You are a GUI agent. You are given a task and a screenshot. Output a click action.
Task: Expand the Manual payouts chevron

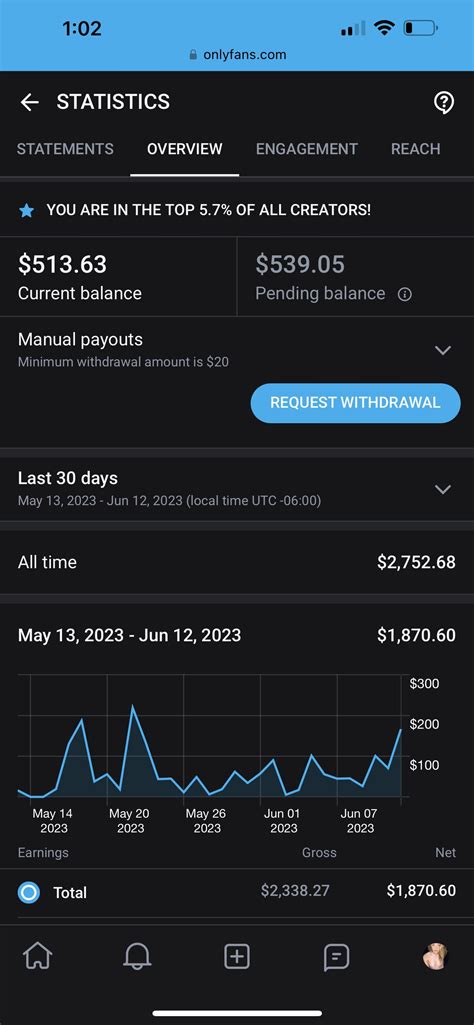coord(443,350)
